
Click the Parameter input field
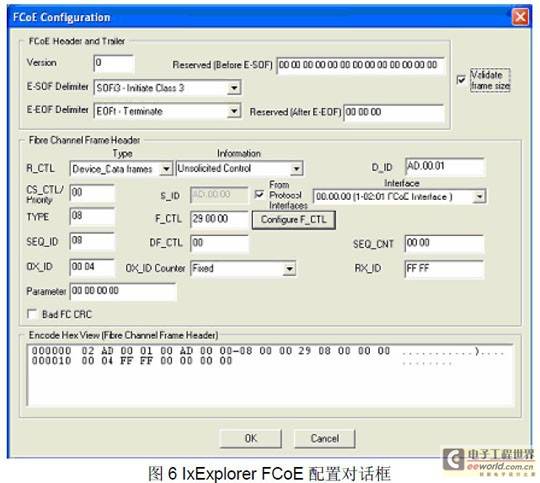click(x=123, y=291)
